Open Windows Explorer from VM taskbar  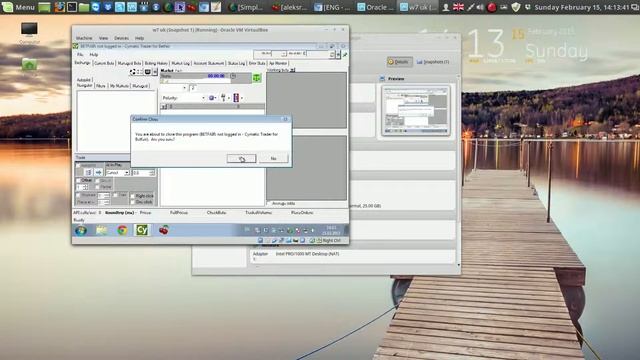coord(101,230)
